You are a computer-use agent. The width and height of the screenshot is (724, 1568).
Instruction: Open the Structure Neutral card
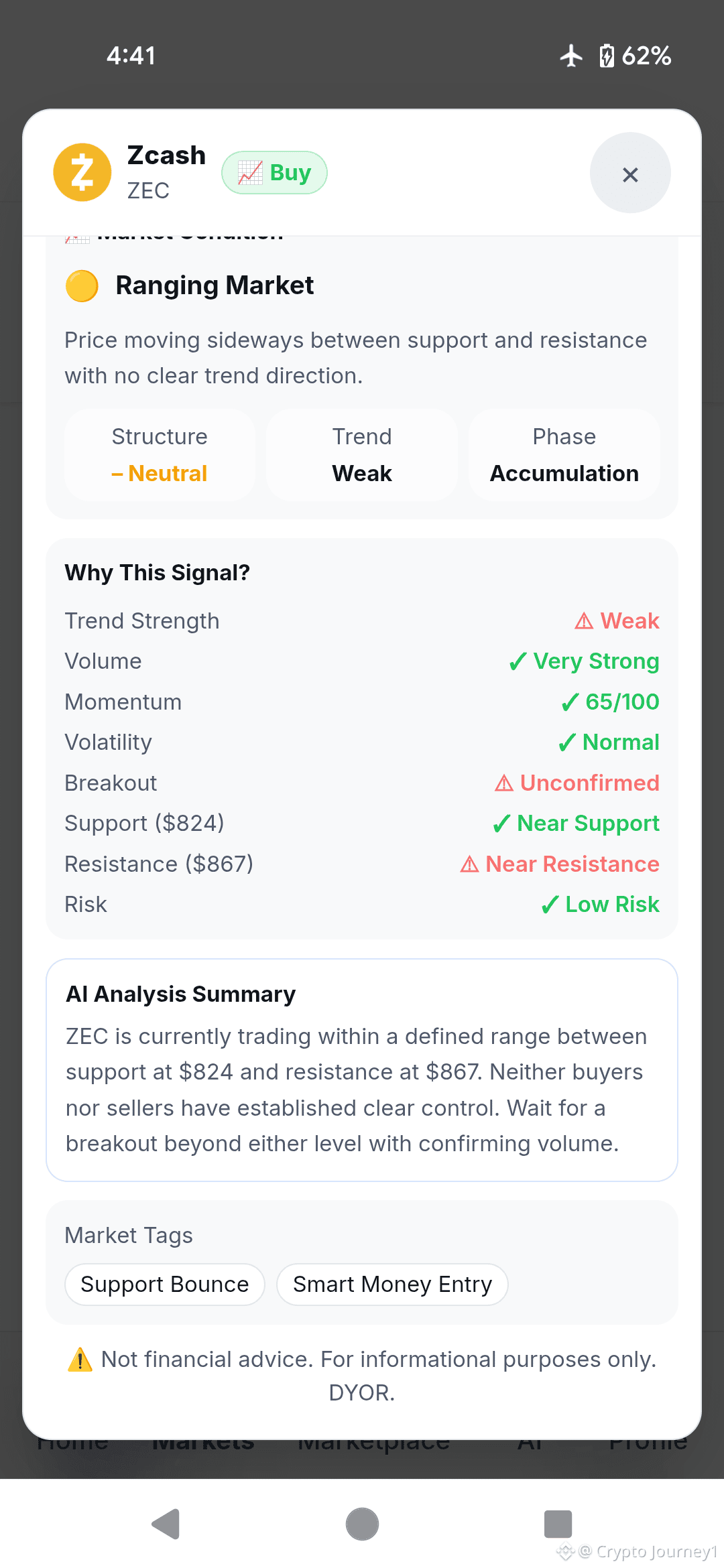[160, 455]
